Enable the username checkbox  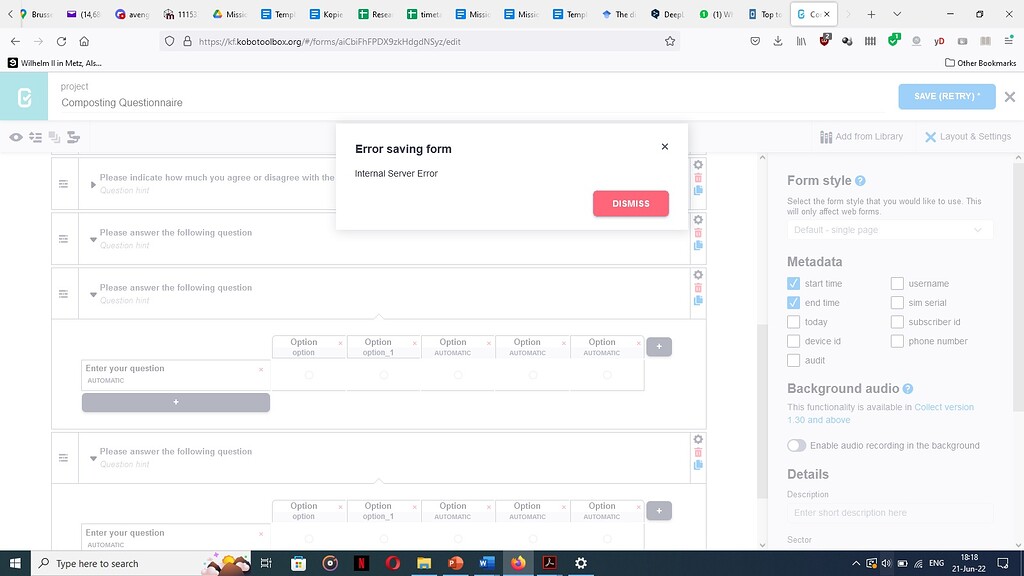(x=897, y=283)
